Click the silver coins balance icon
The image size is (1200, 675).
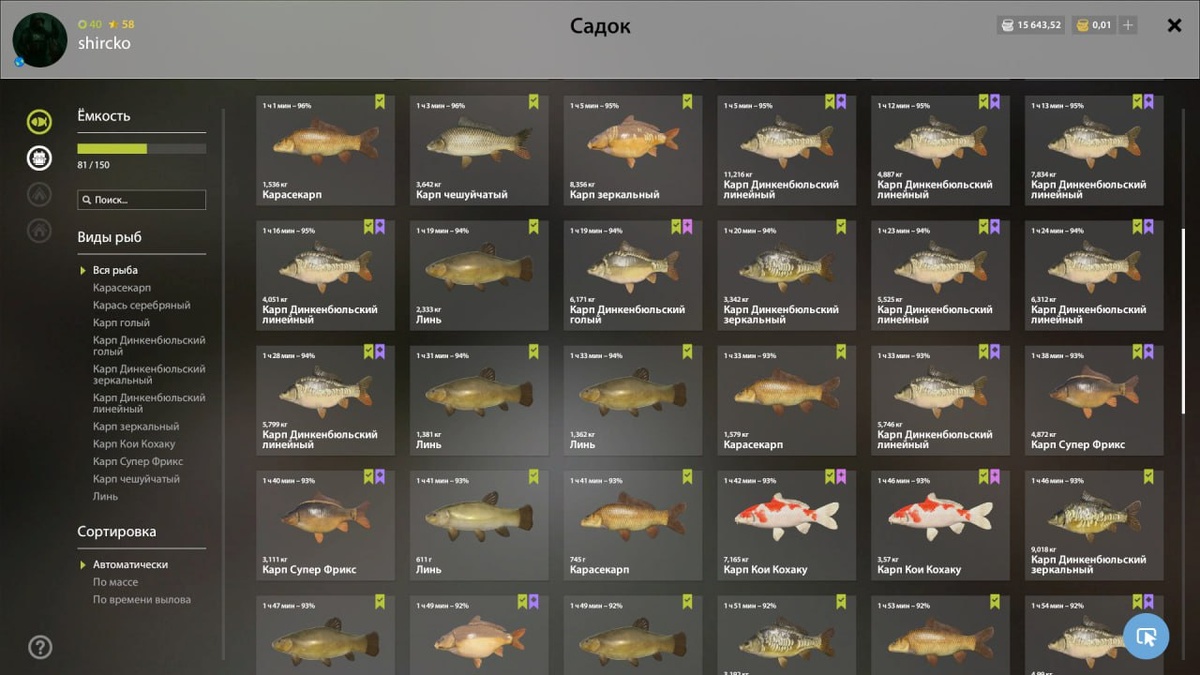click(x=1007, y=25)
